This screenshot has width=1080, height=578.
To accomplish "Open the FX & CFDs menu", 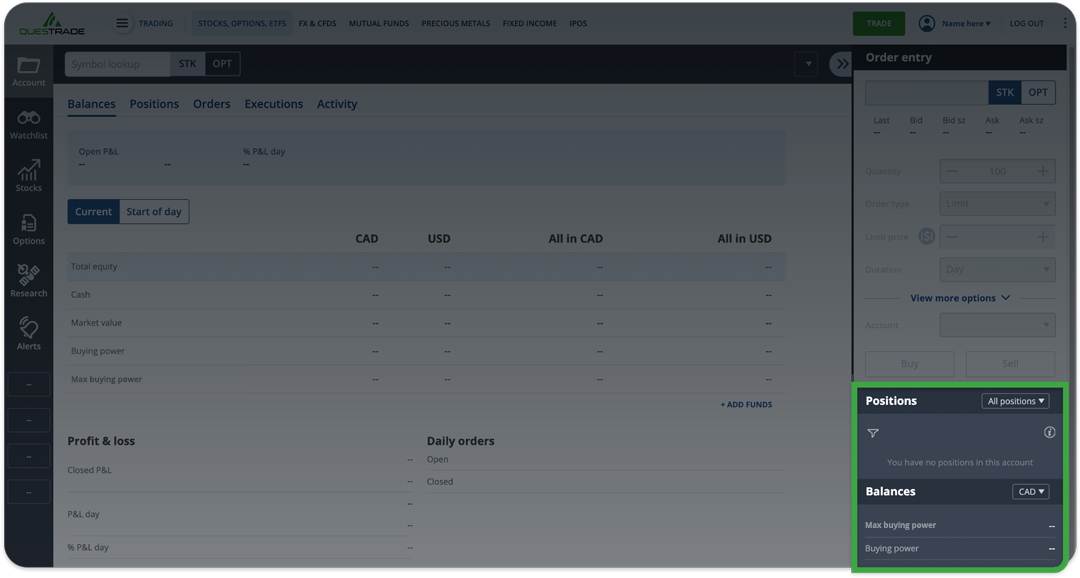I will [317, 23].
